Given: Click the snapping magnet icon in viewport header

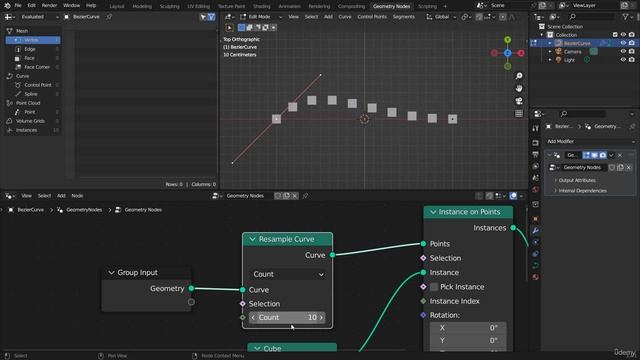Looking at the screenshot, I should point(479,17).
